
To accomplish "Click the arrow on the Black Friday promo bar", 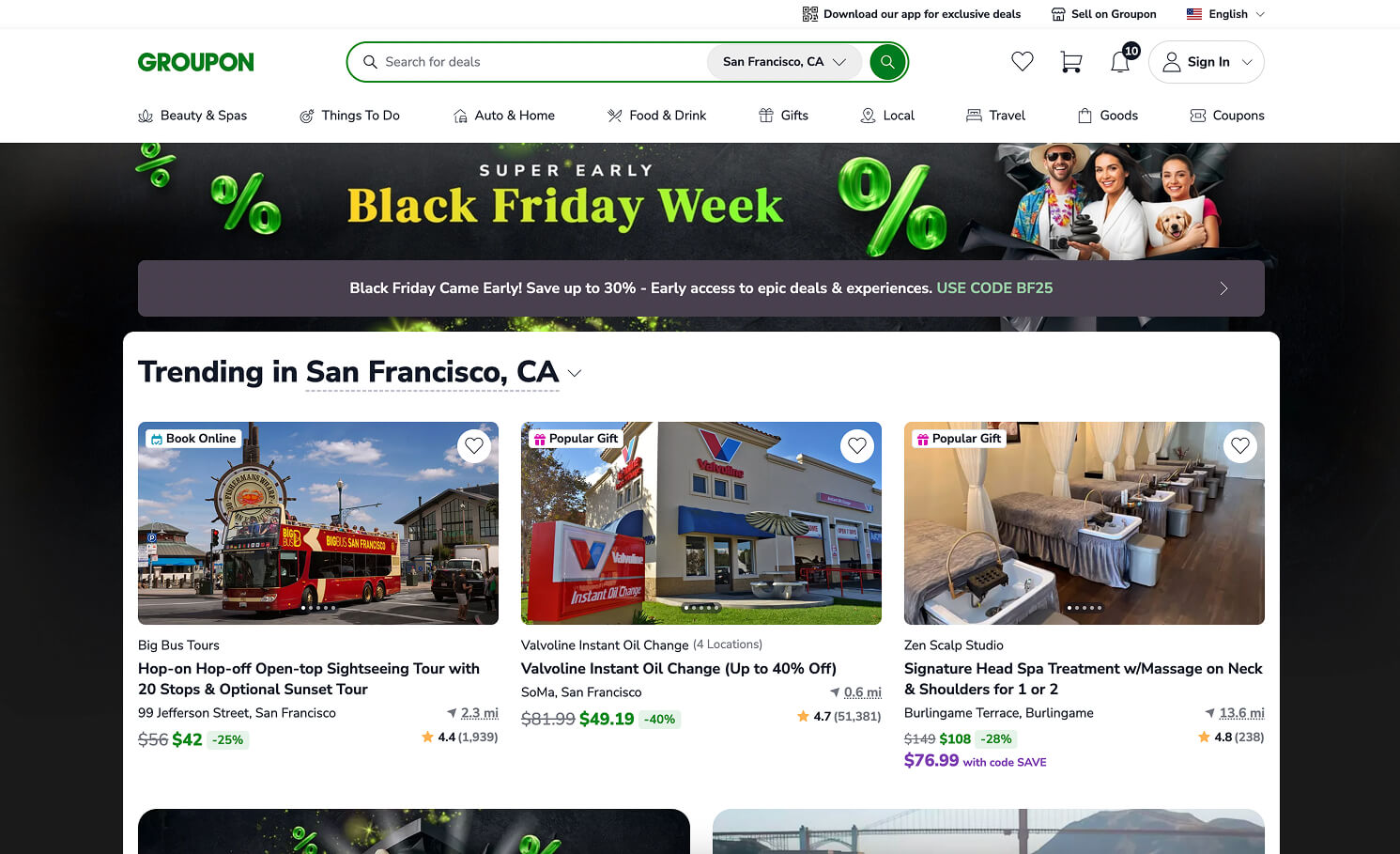I will tap(1223, 288).
